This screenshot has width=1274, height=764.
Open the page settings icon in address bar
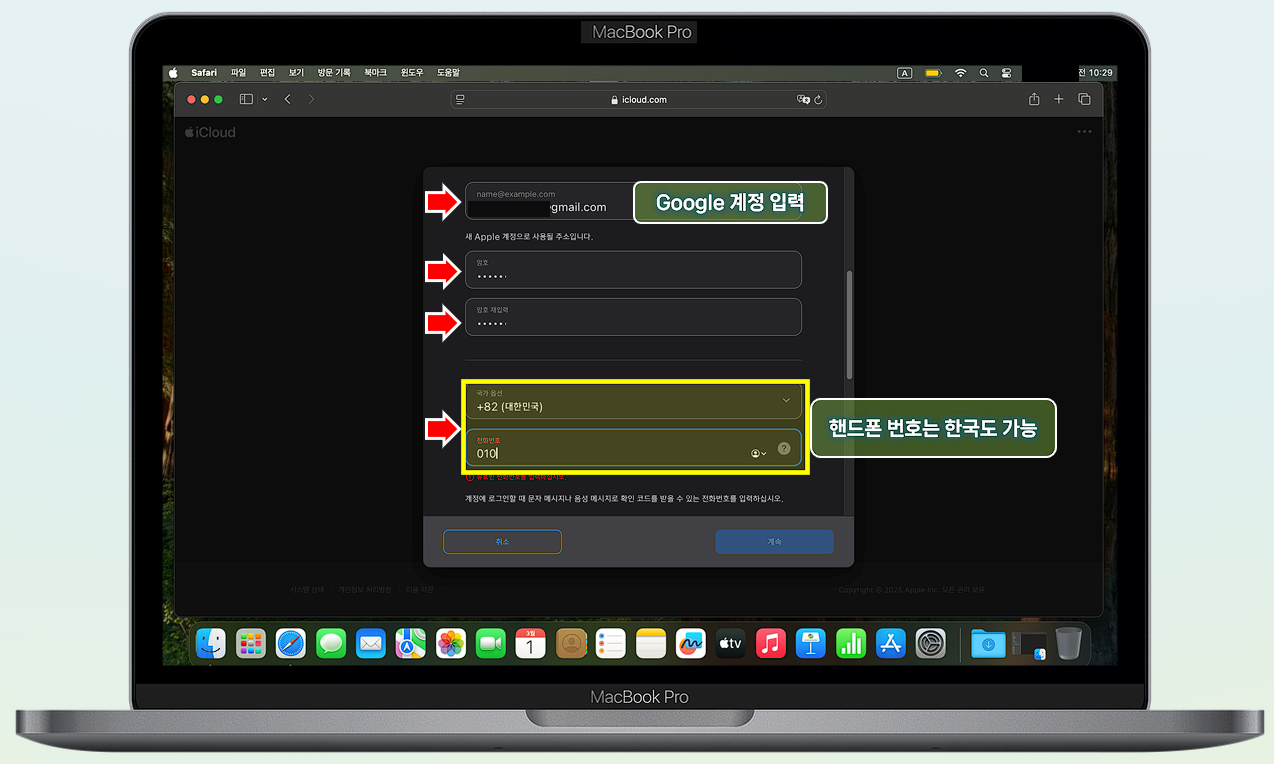click(460, 100)
